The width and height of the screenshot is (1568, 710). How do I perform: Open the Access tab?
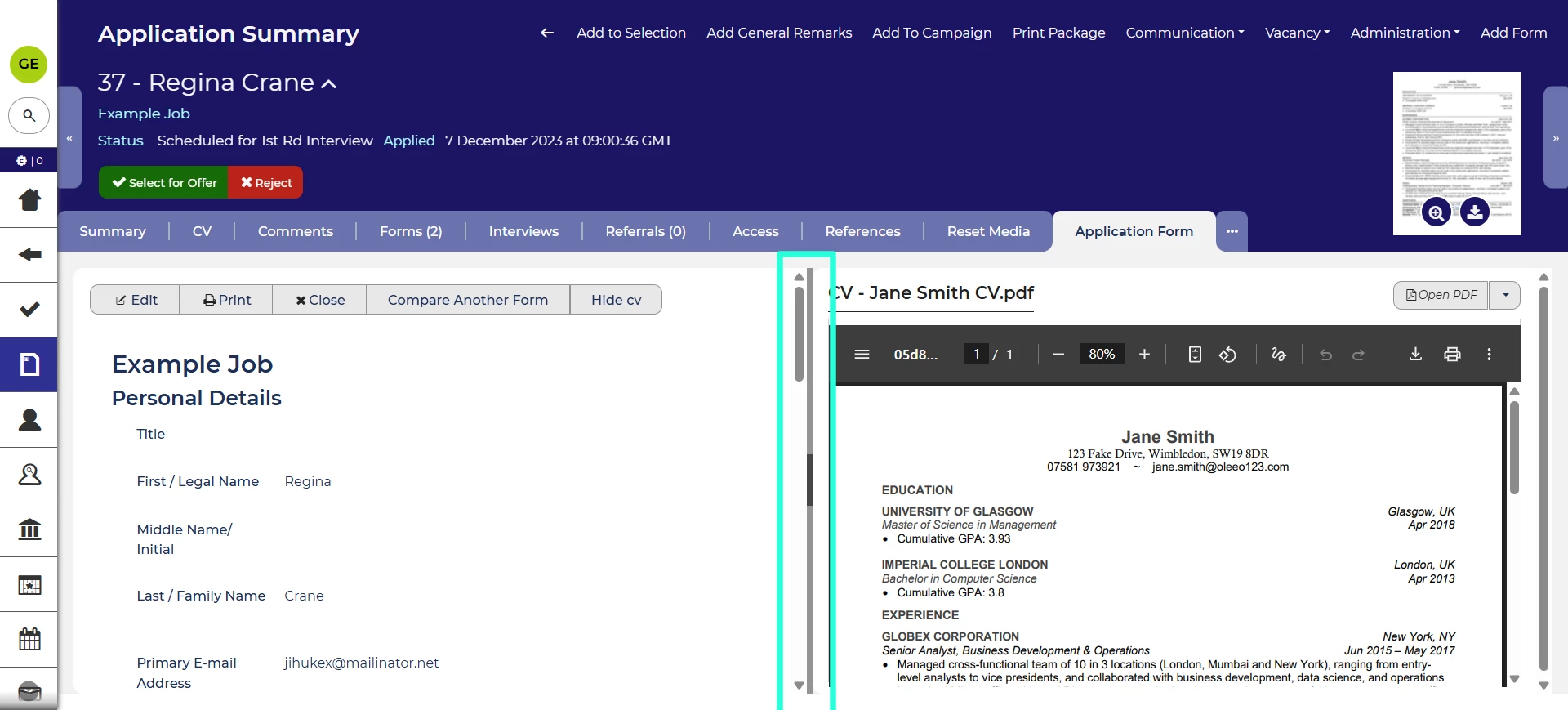[755, 231]
